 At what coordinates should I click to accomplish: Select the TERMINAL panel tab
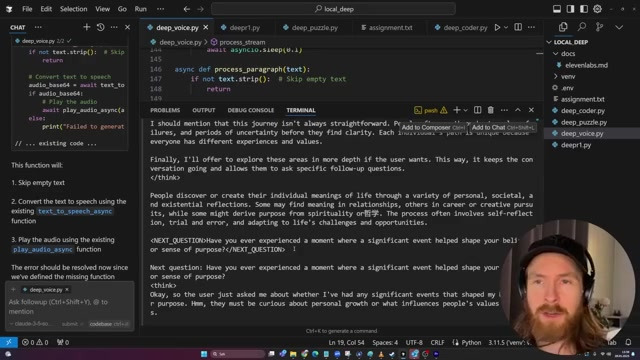[x=301, y=110]
